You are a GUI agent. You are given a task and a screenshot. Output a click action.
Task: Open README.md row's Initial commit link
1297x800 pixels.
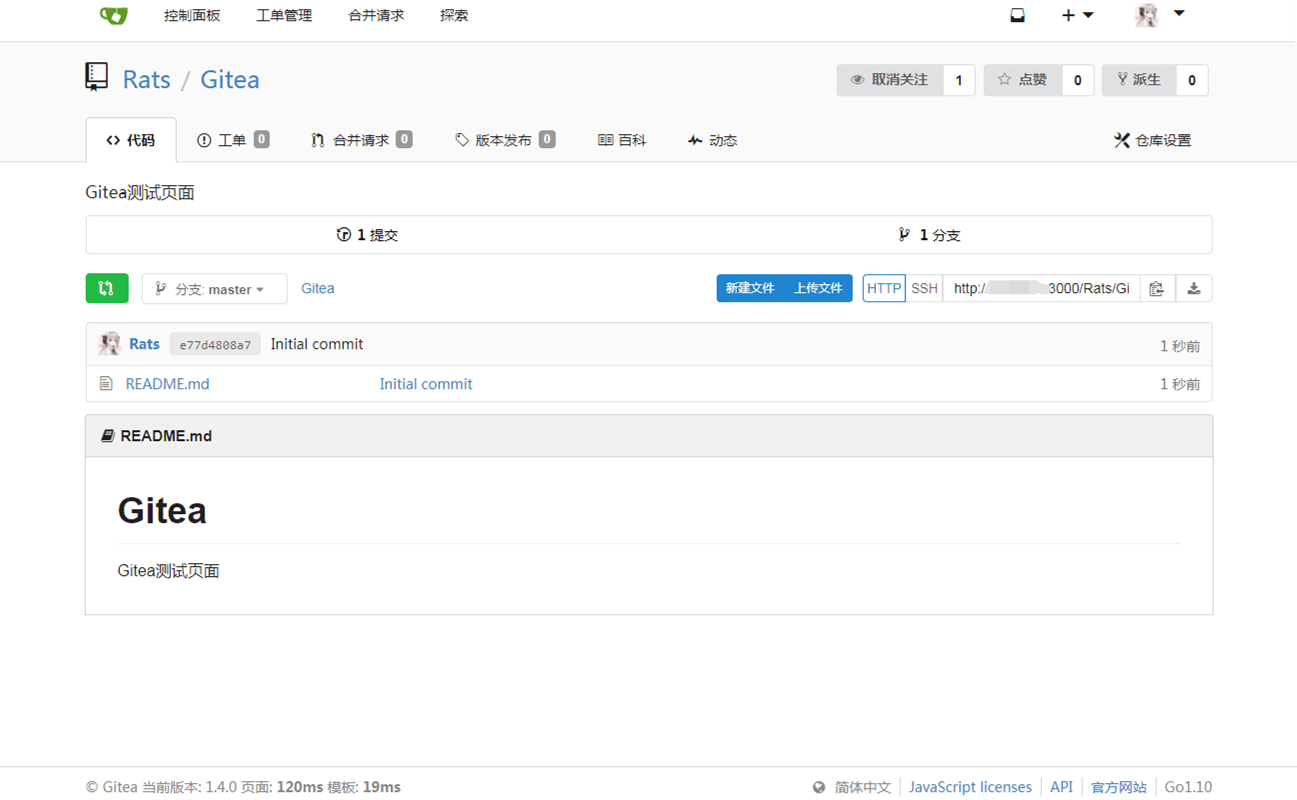[x=426, y=384]
